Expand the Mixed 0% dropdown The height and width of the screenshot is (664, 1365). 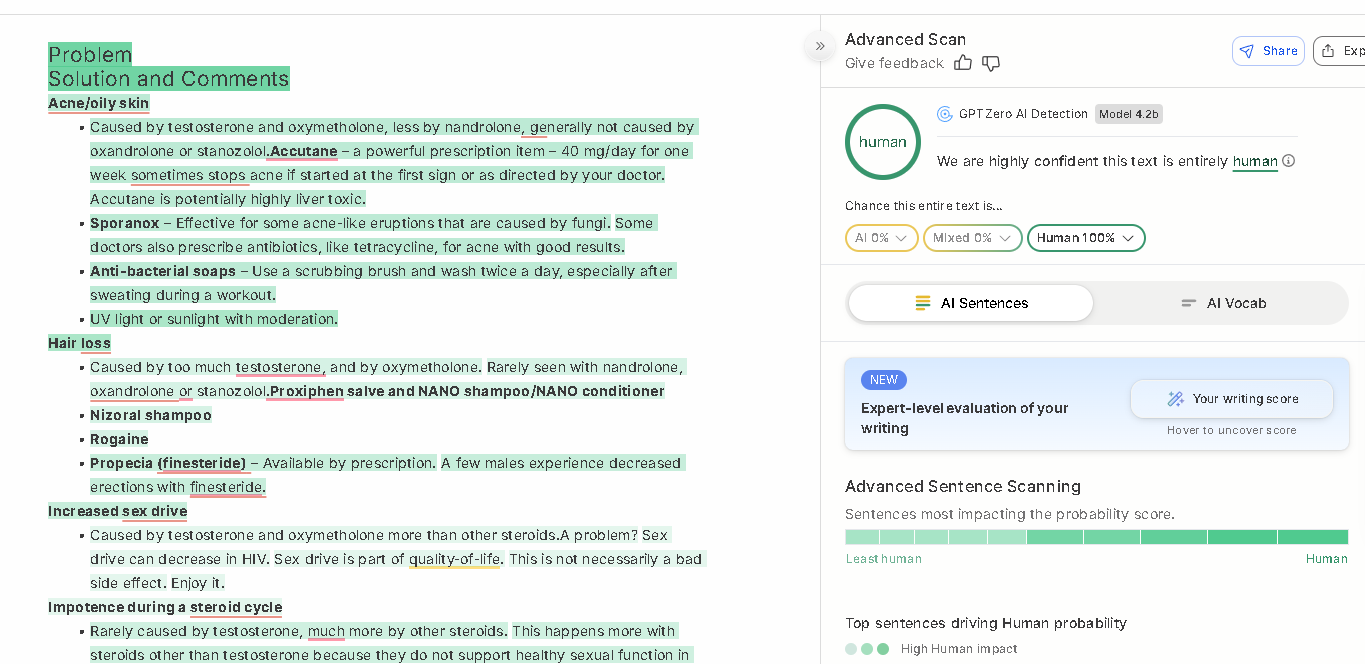coord(972,238)
